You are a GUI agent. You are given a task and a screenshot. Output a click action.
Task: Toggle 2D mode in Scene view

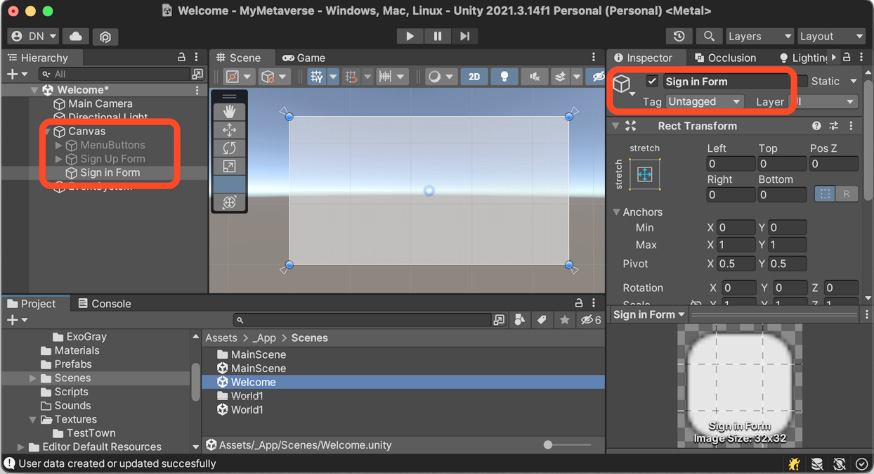[474, 76]
